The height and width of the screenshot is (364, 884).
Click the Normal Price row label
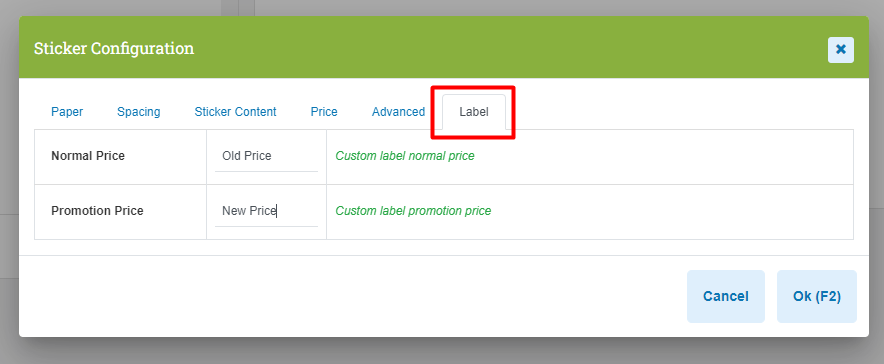click(88, 156)
